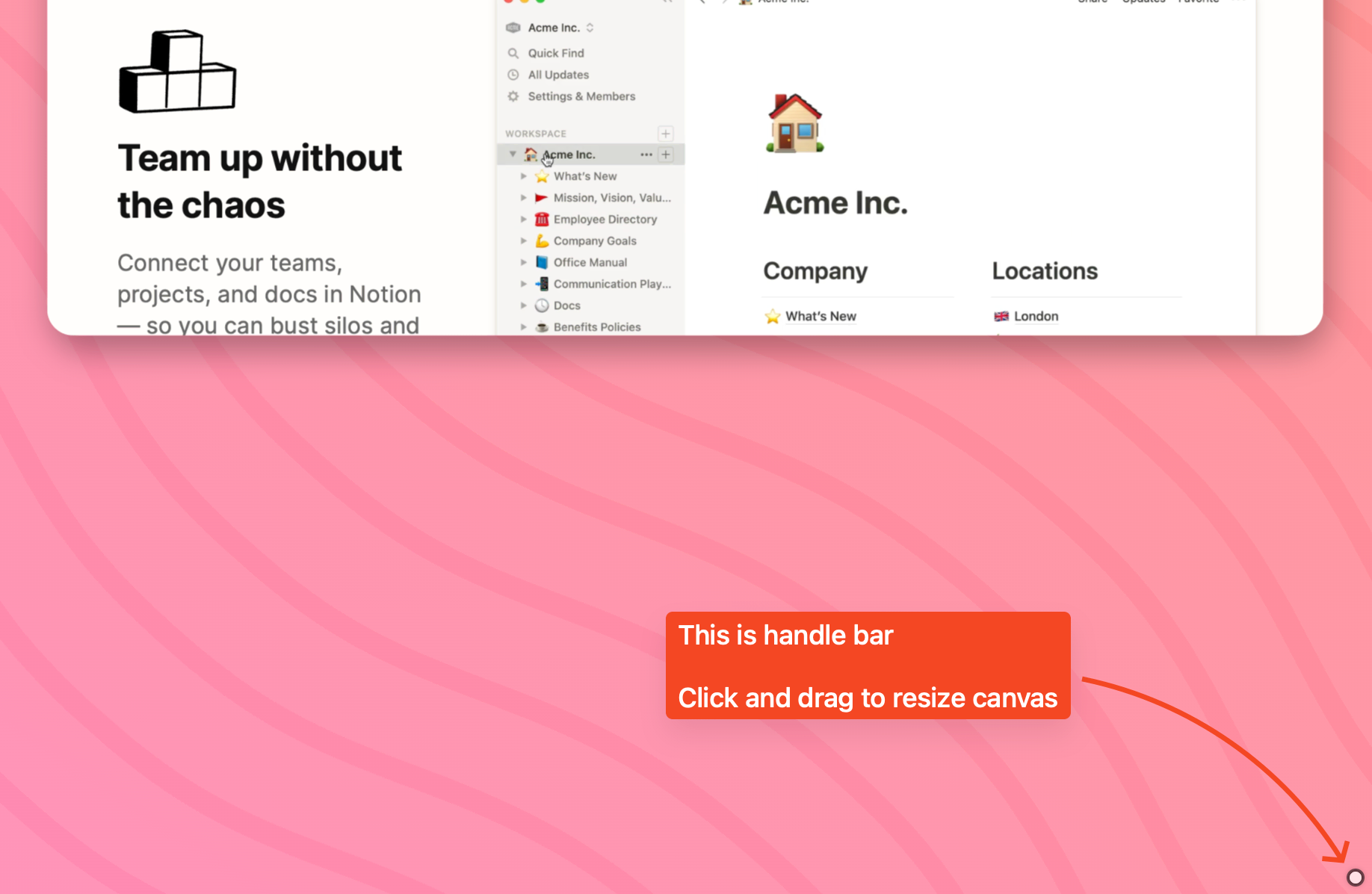Click the flexed arm icon for Company Goals

(542, 241)
